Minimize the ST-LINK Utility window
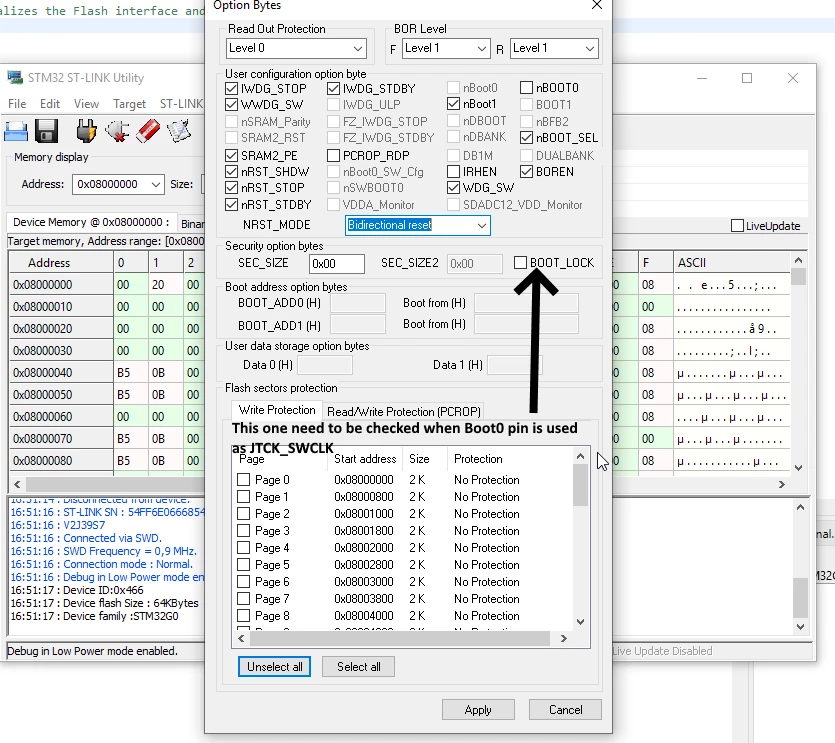835x743 pixels. [702, 78]
